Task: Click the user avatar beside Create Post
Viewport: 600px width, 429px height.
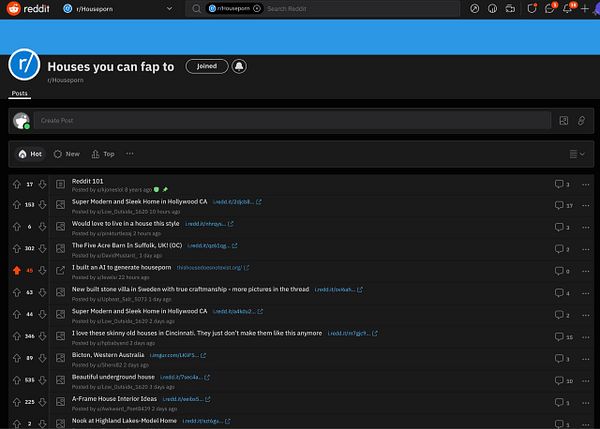Action: [x=21, y=121]
